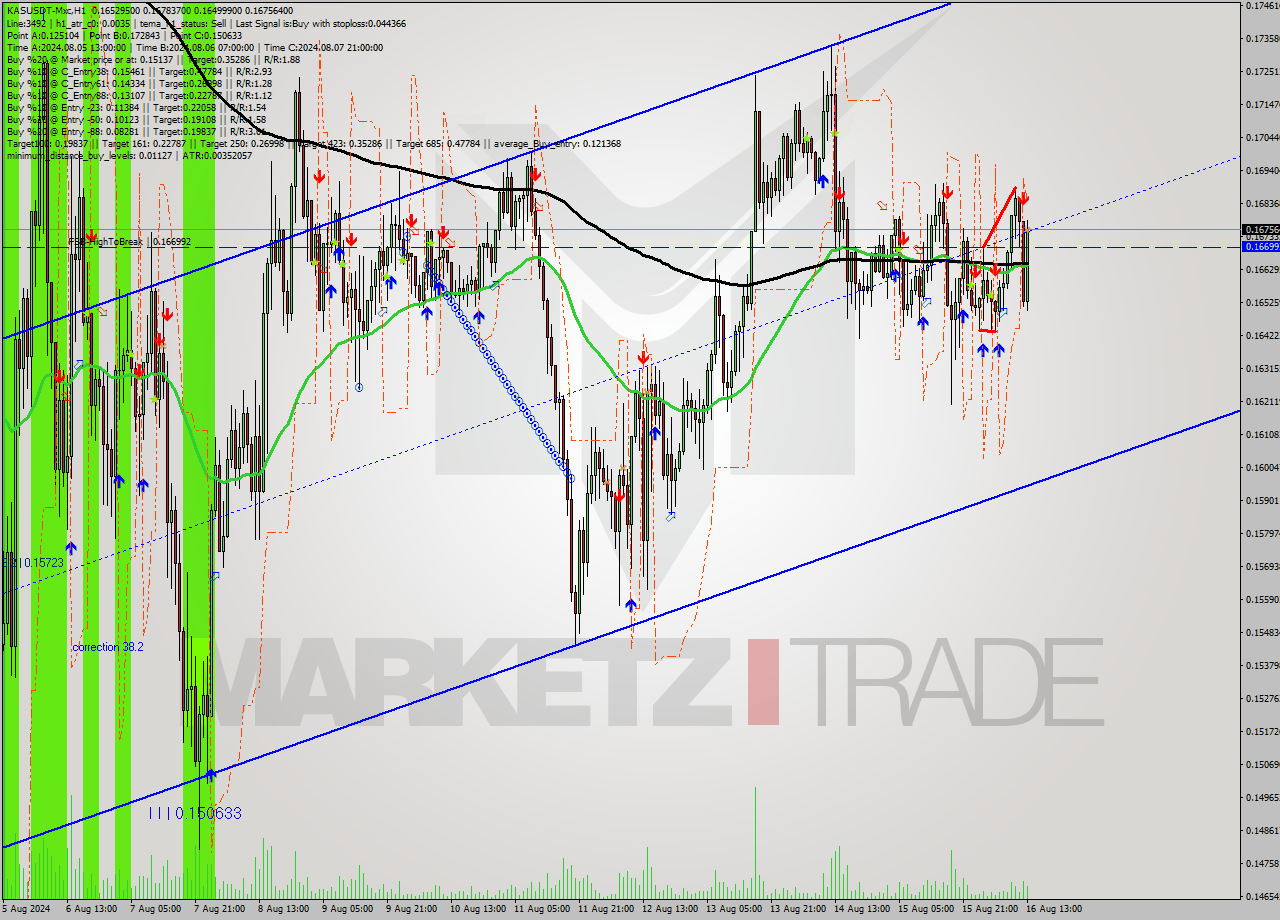The height and width of the screenshot is (920, 1280).
Task: Click the '11 Aug 05:00' time axis label
Action: click(542, 909)
